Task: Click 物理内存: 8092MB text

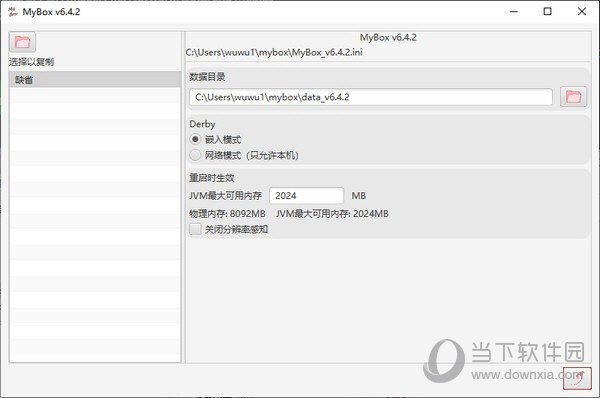Action: coord(227,214)
